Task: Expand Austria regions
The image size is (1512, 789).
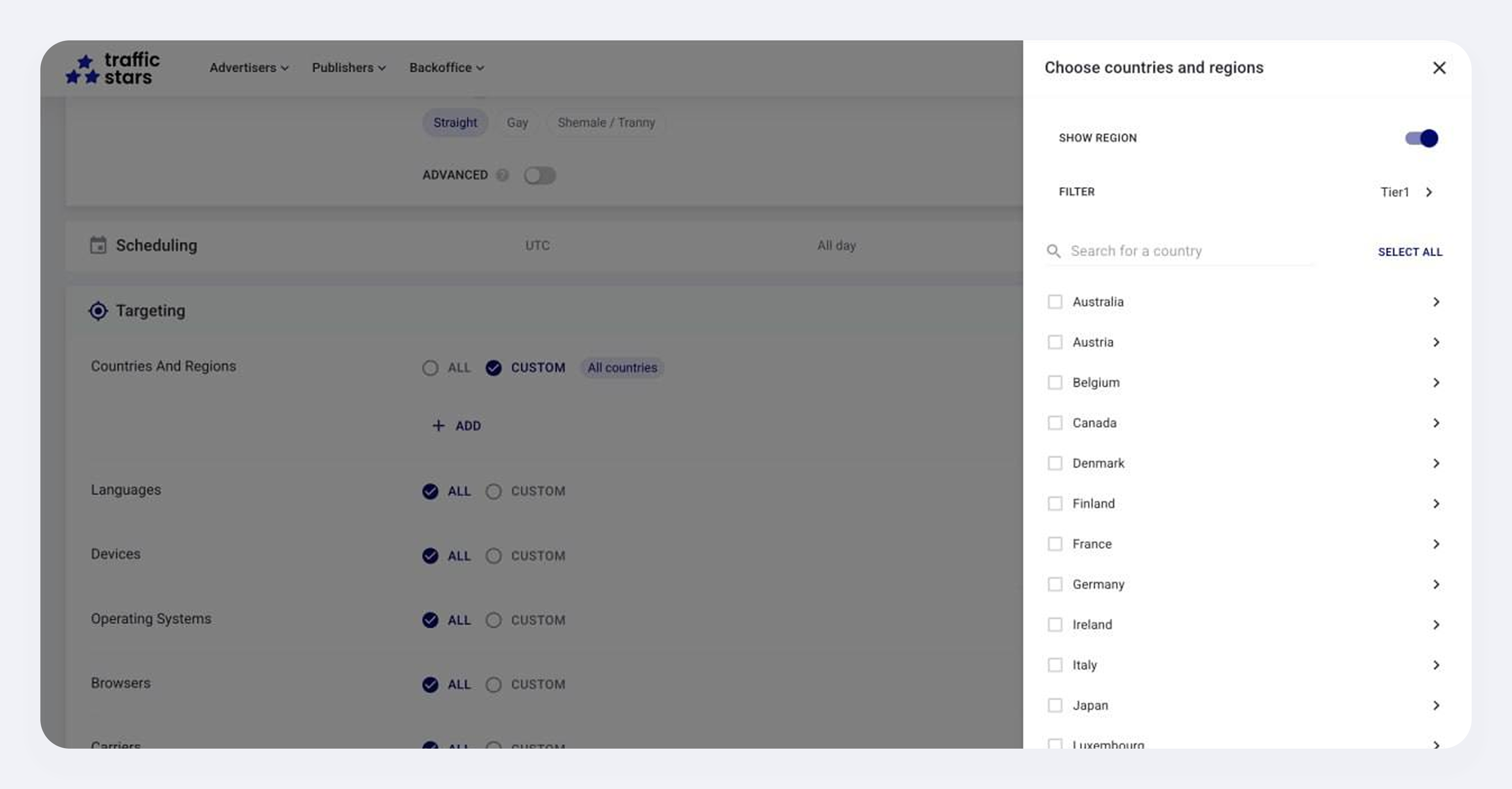Action: click(1436, 342)
